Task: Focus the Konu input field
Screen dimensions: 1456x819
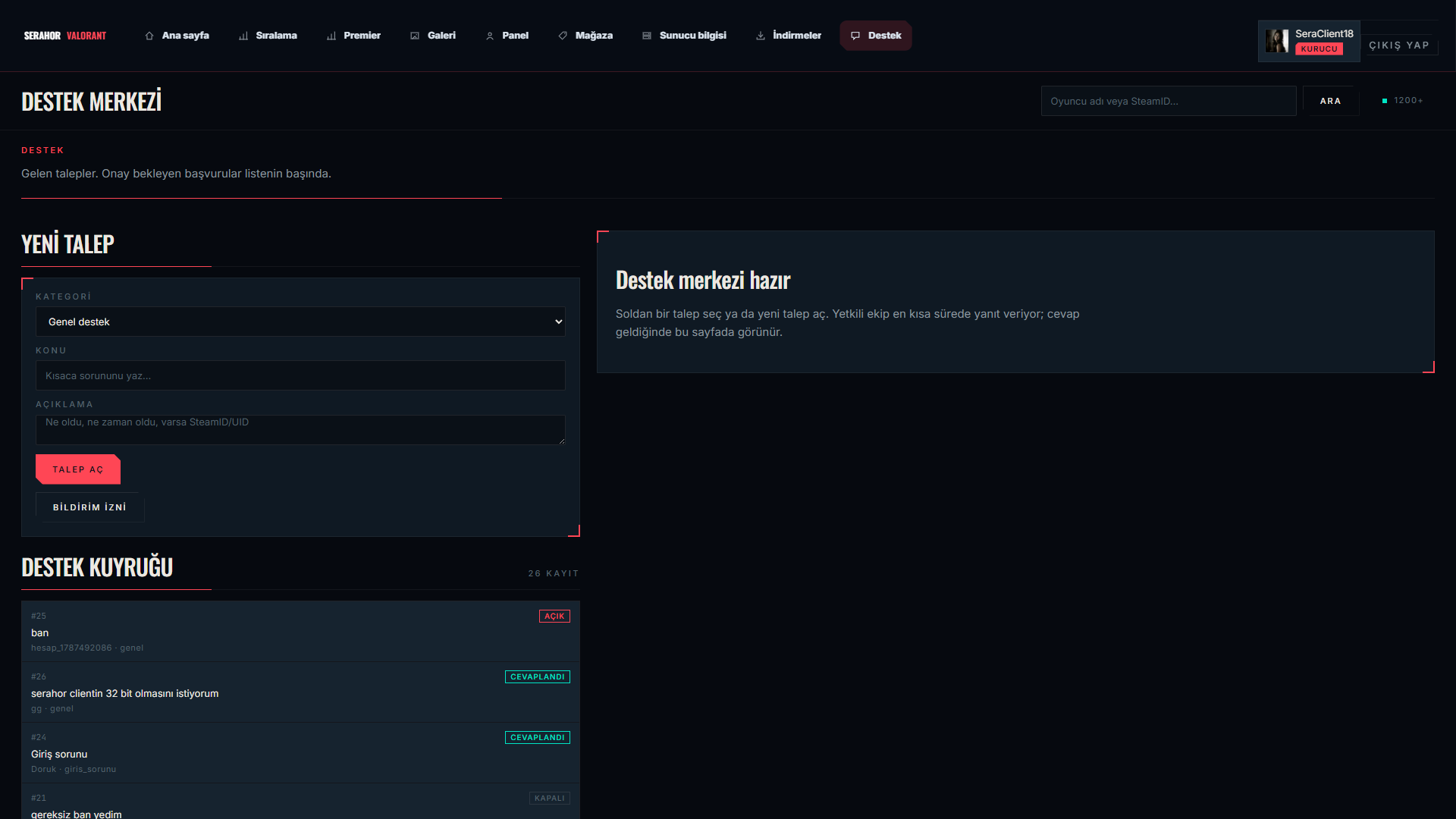Action: click(300, 375)
